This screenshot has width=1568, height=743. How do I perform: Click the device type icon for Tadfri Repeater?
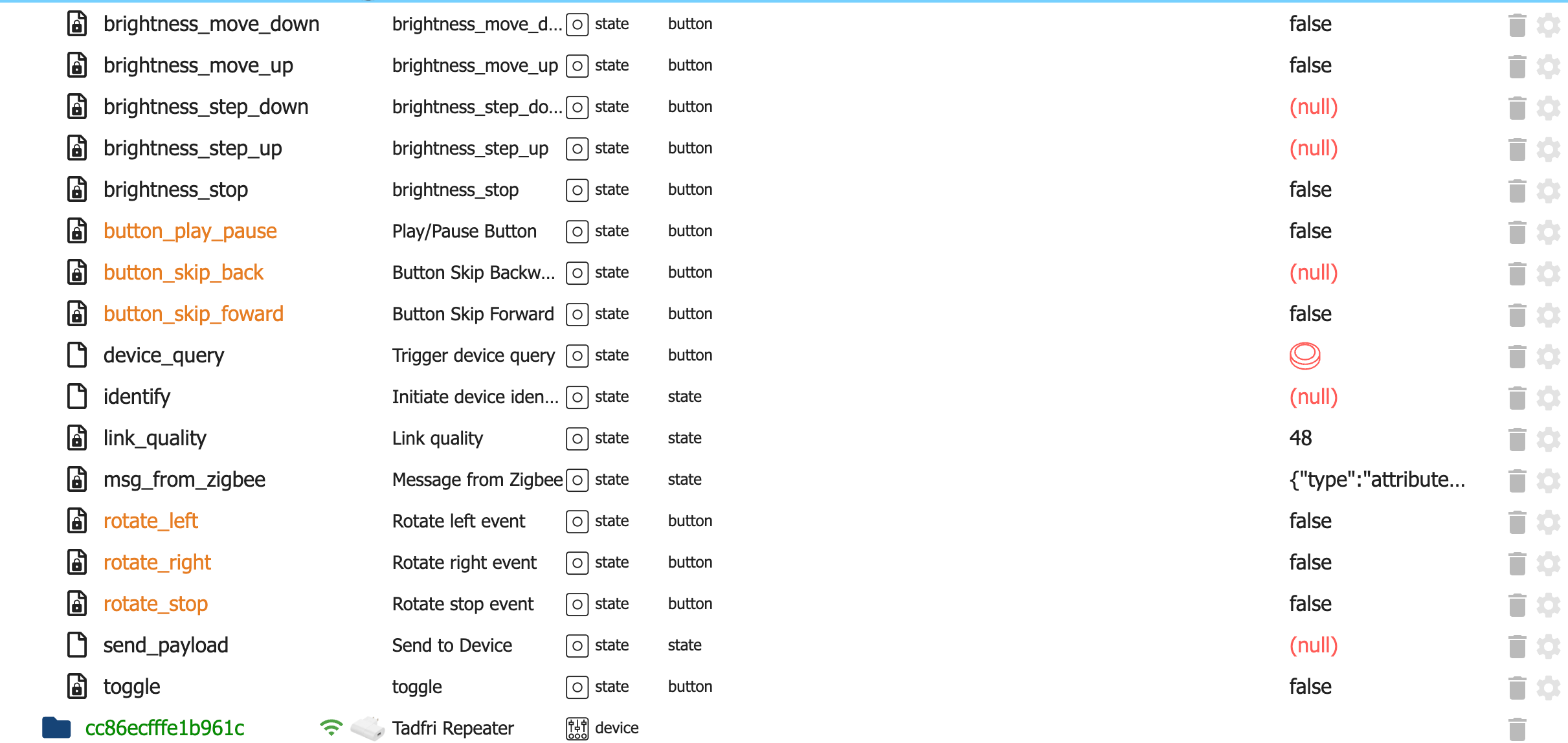click(577, 729)
